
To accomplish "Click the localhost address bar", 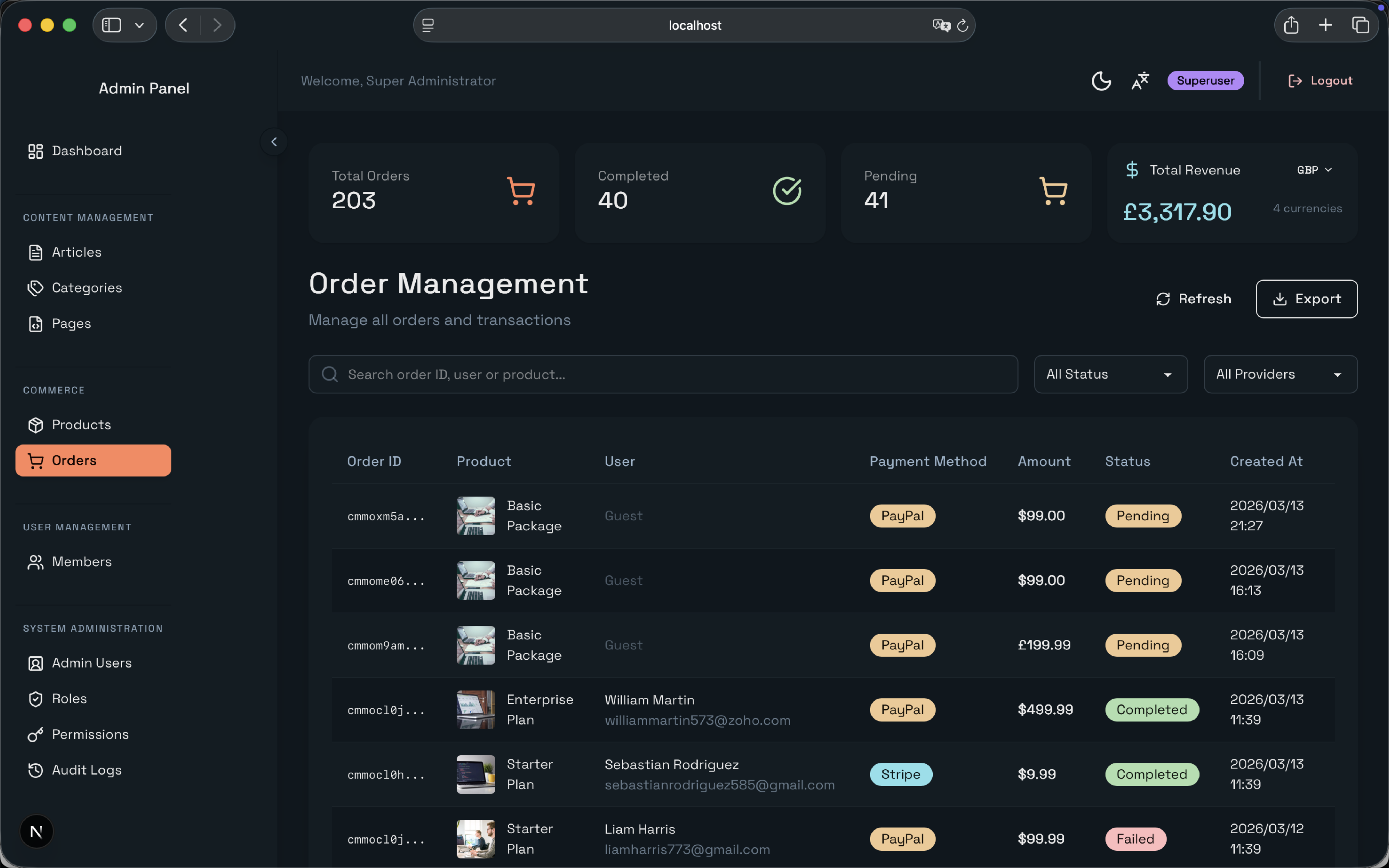I will [694, 25].
